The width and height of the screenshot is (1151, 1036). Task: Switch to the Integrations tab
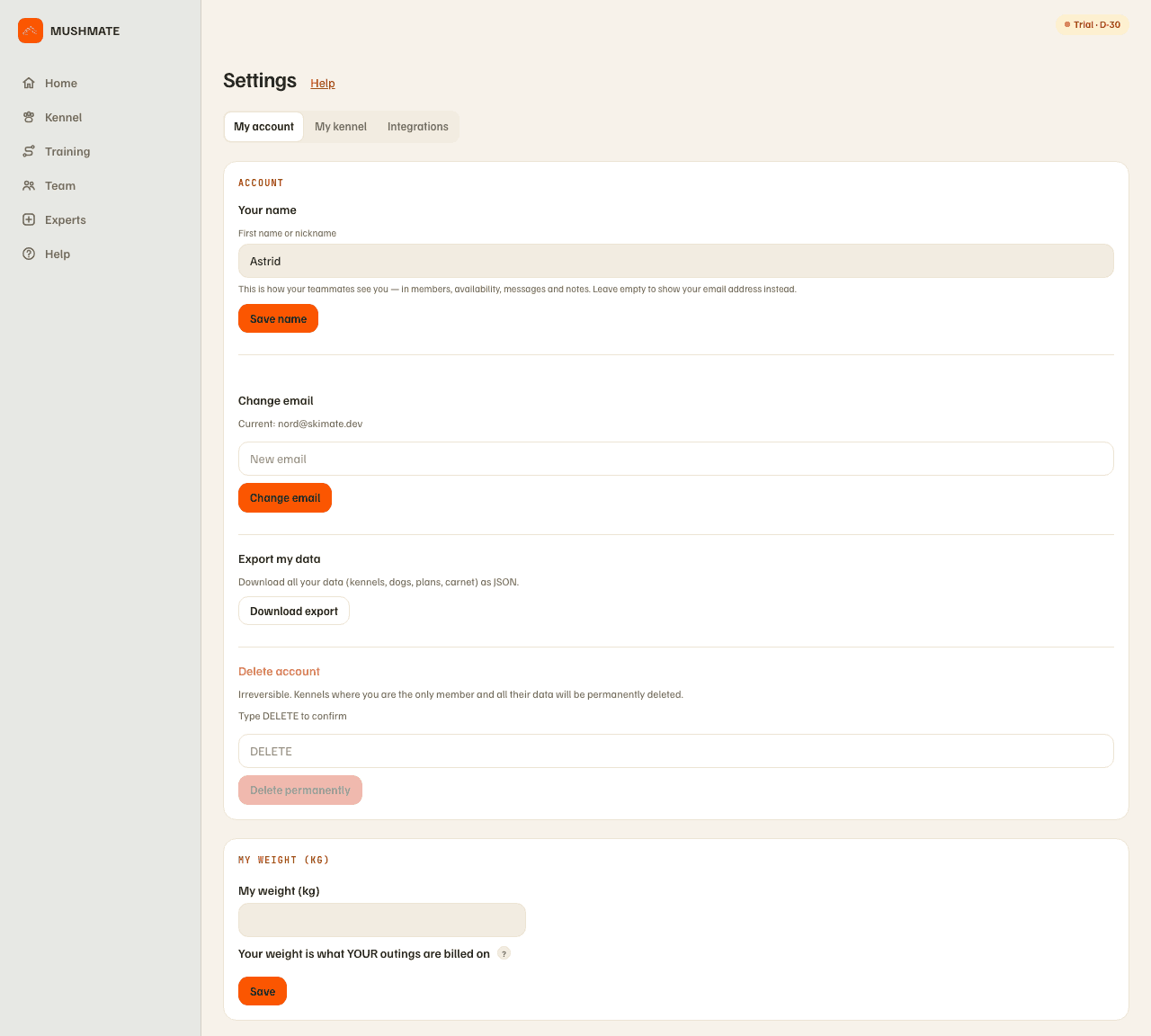418,127
